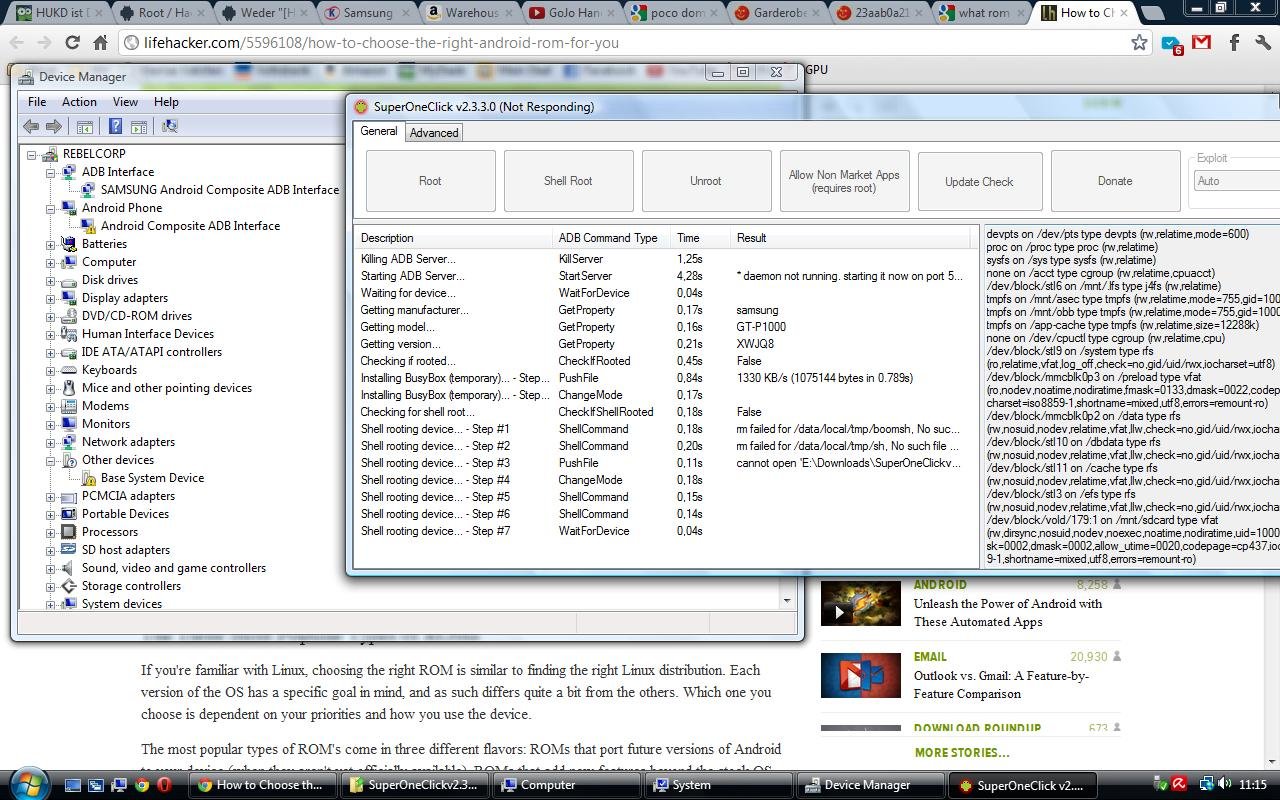Open the MORE STORIES link

coord(962,752)
